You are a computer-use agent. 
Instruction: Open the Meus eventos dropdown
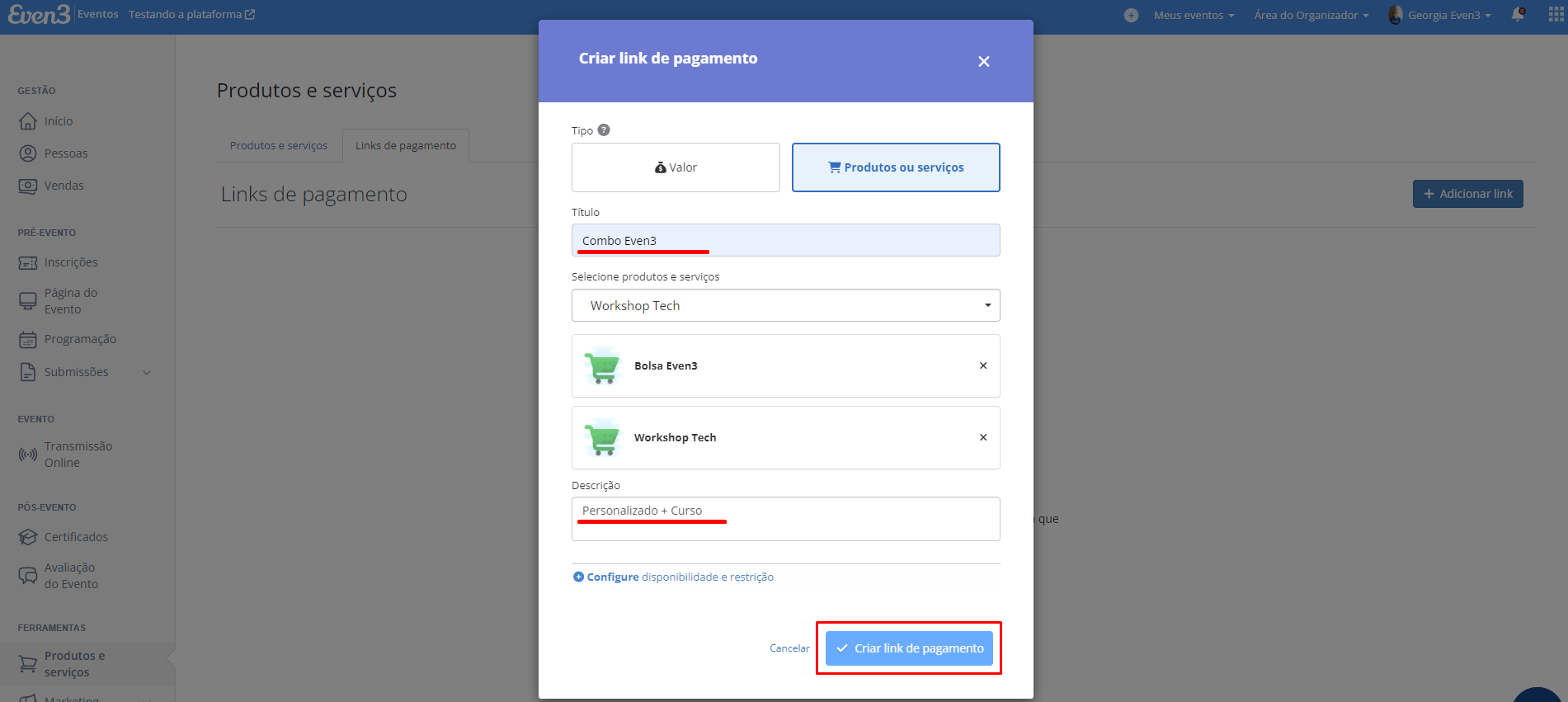coord(1194,16)
